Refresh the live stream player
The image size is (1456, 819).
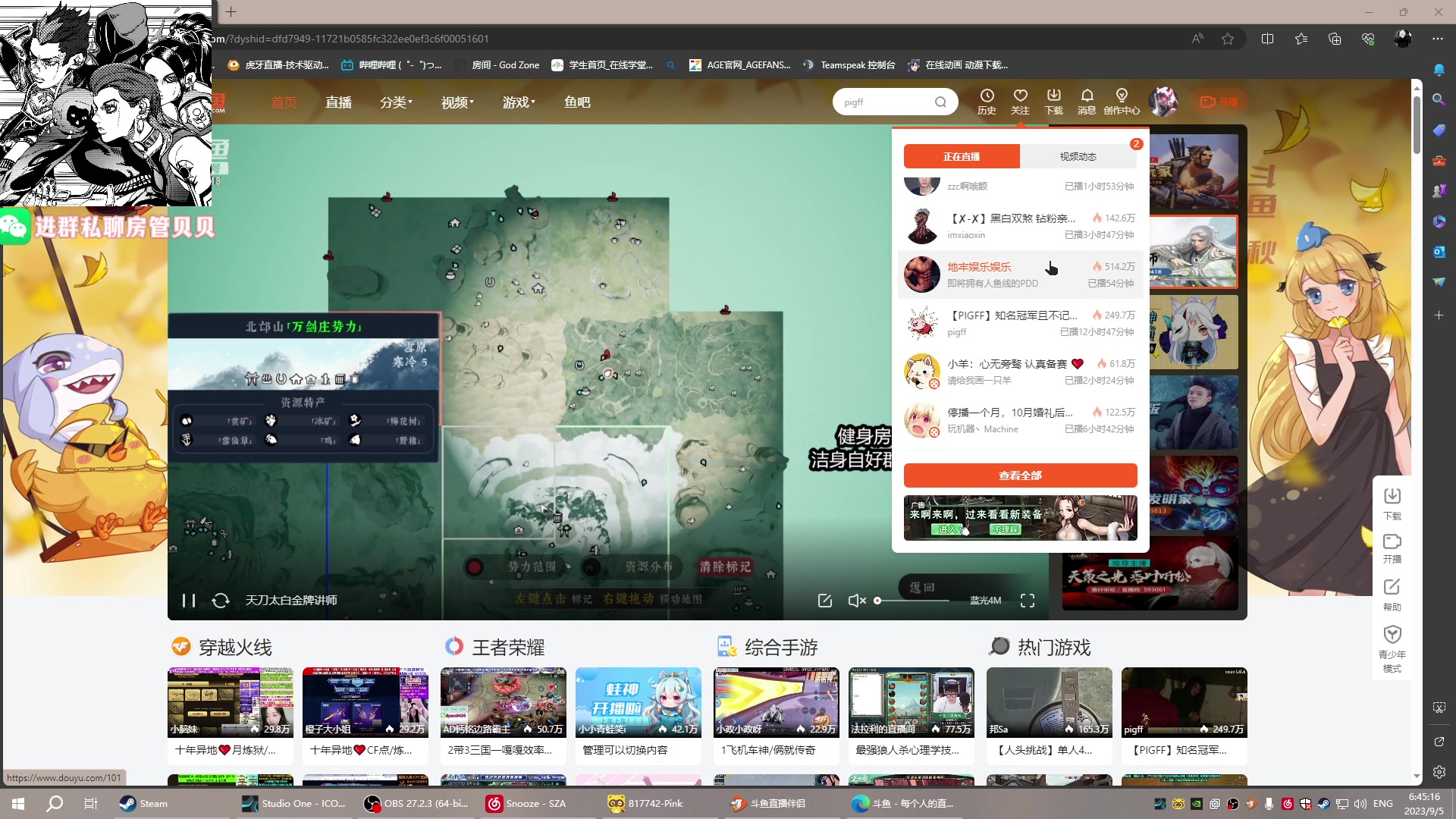221,601
